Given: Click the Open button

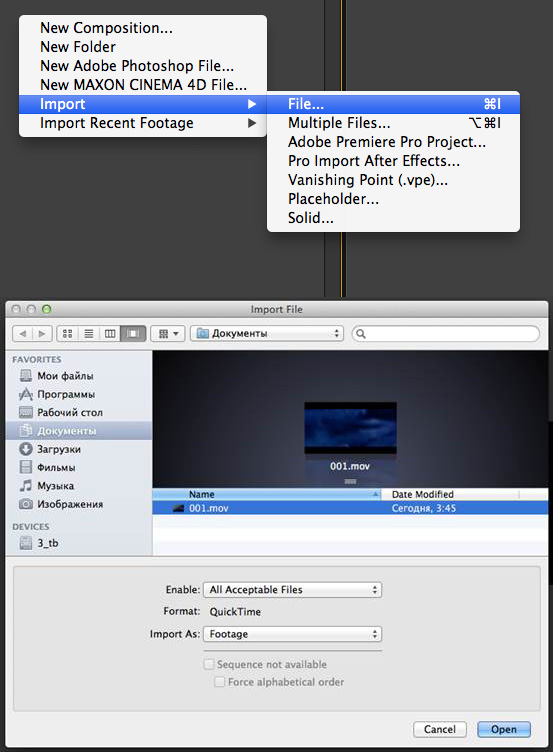Looking at the screenshot, I should pos(504,729).
